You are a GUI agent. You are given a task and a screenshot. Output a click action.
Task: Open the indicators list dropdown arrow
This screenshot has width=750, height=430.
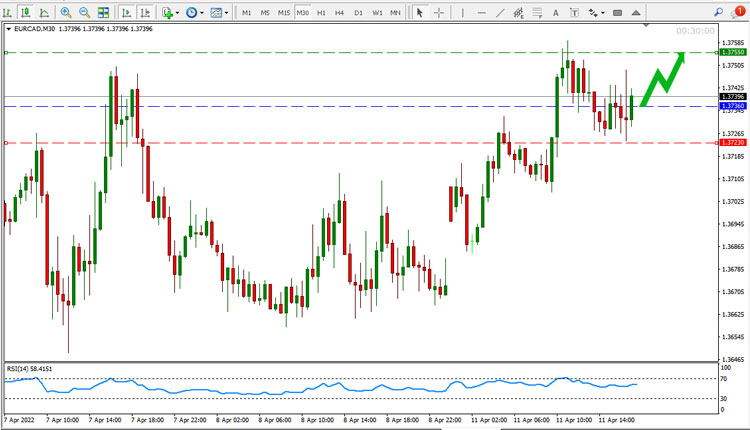177,13
